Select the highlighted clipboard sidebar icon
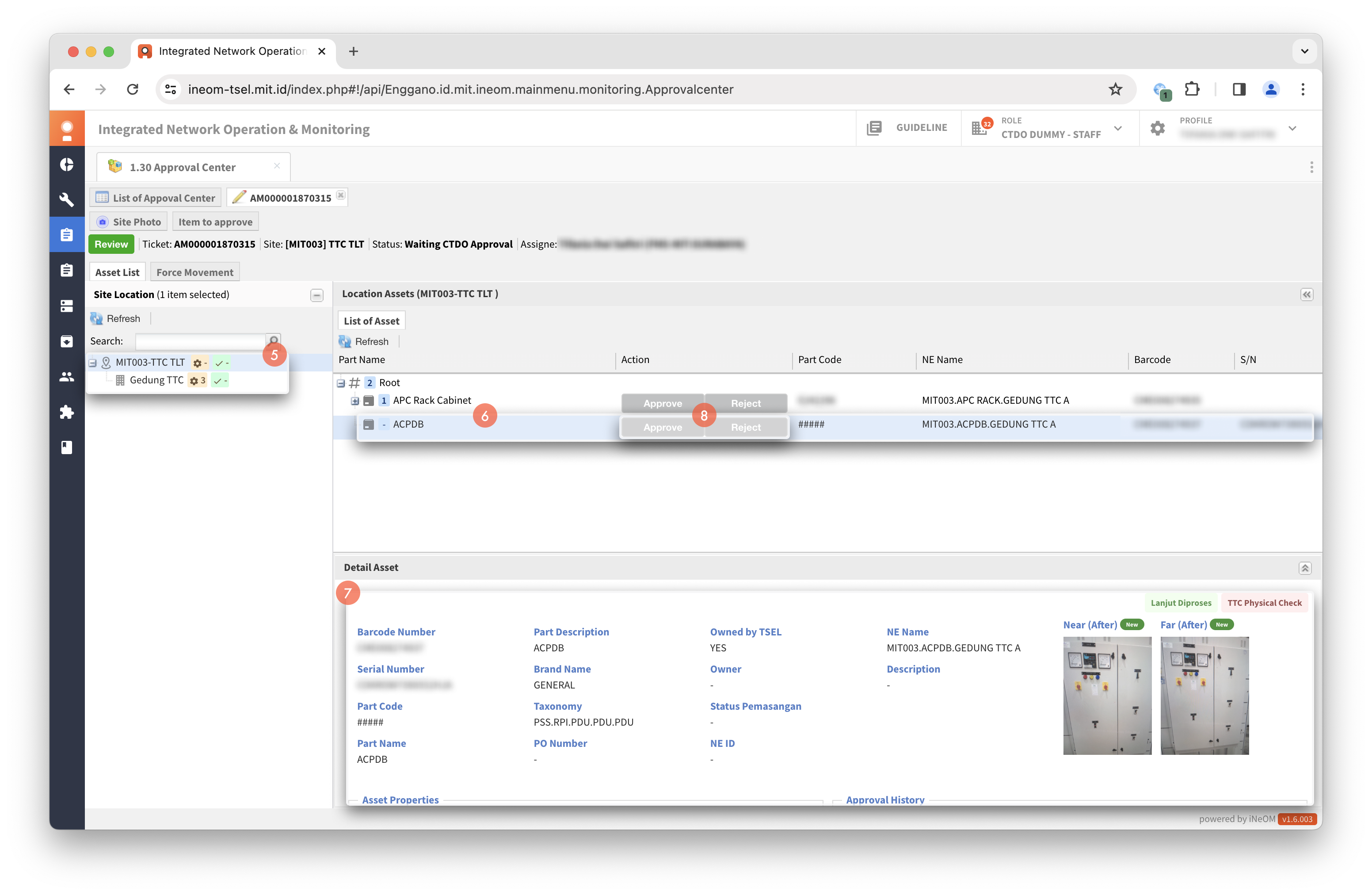This screenshot has width=1372, height=895. [x=67, y=235]
